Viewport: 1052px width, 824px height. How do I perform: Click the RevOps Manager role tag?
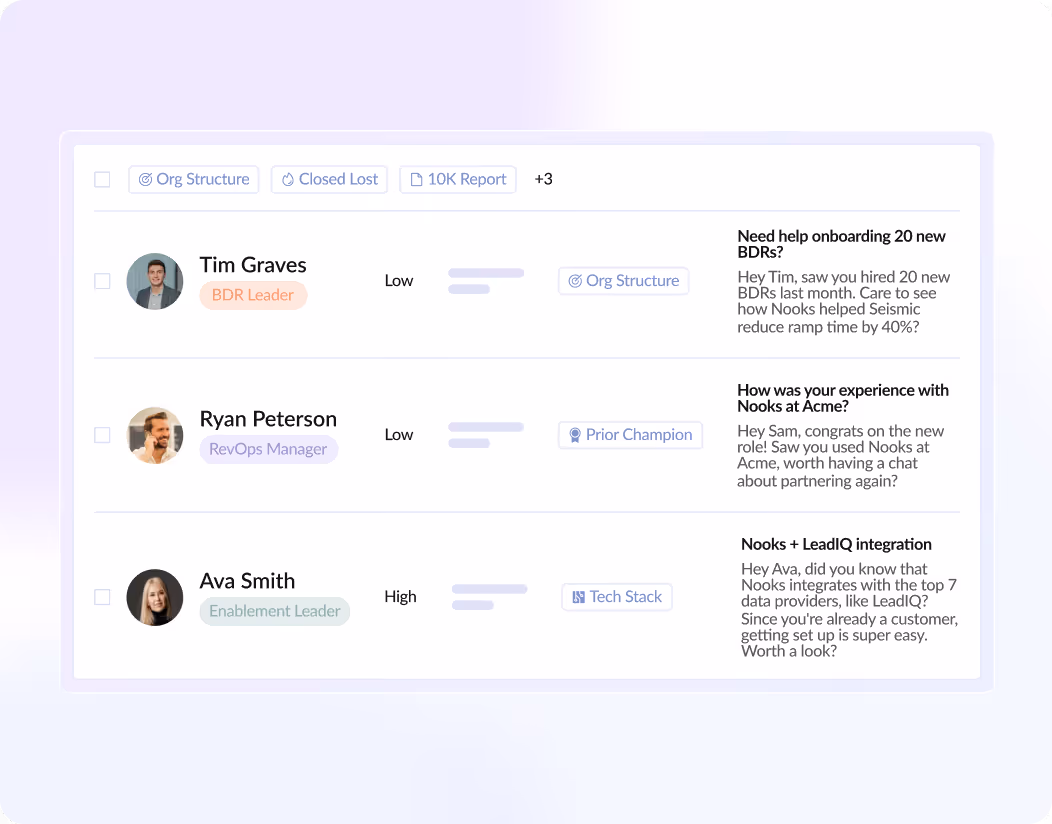pos(268,450)
